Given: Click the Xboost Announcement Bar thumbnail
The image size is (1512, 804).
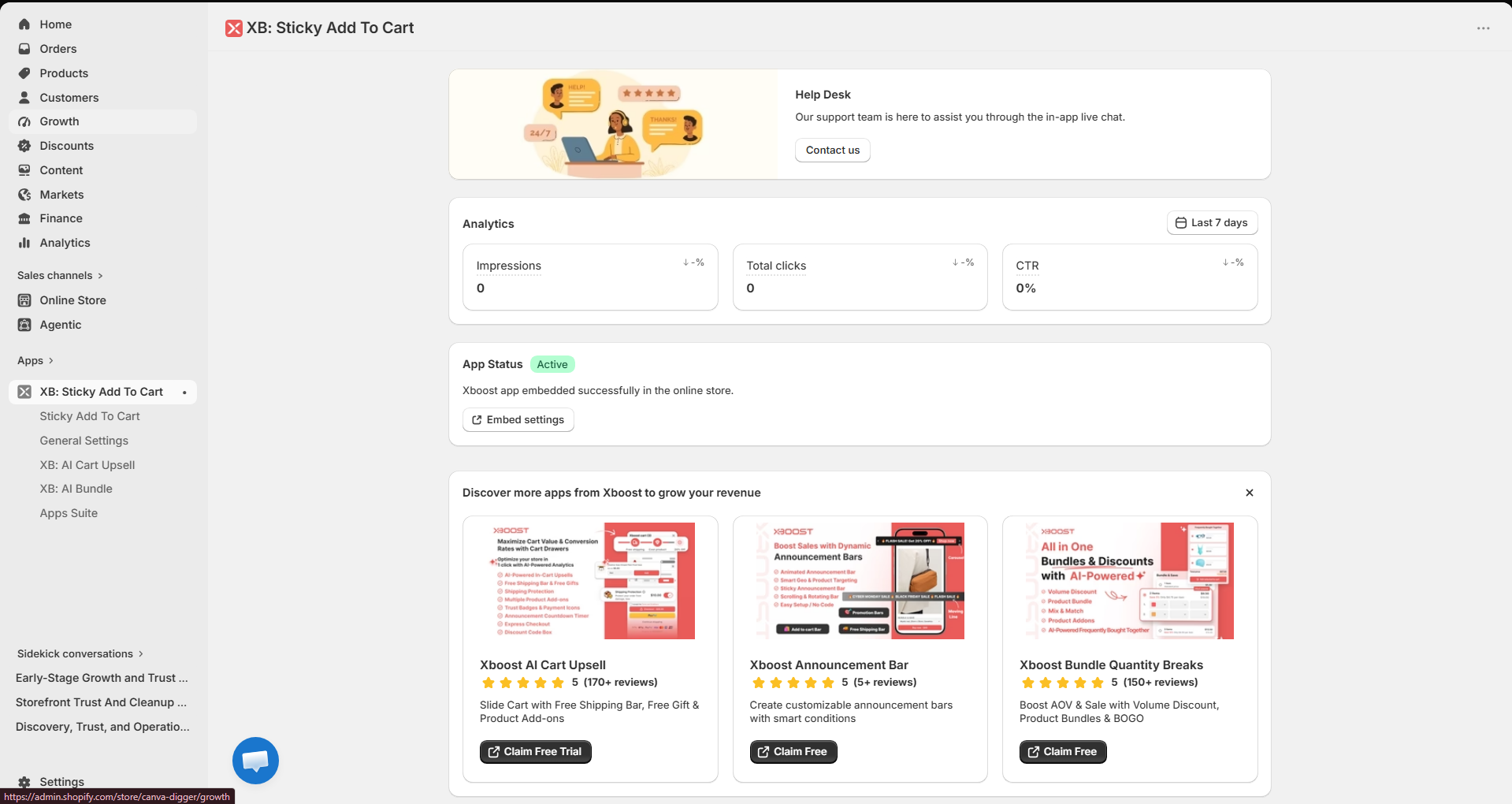Looking at the screenshot, I should [x=860, y=581].
